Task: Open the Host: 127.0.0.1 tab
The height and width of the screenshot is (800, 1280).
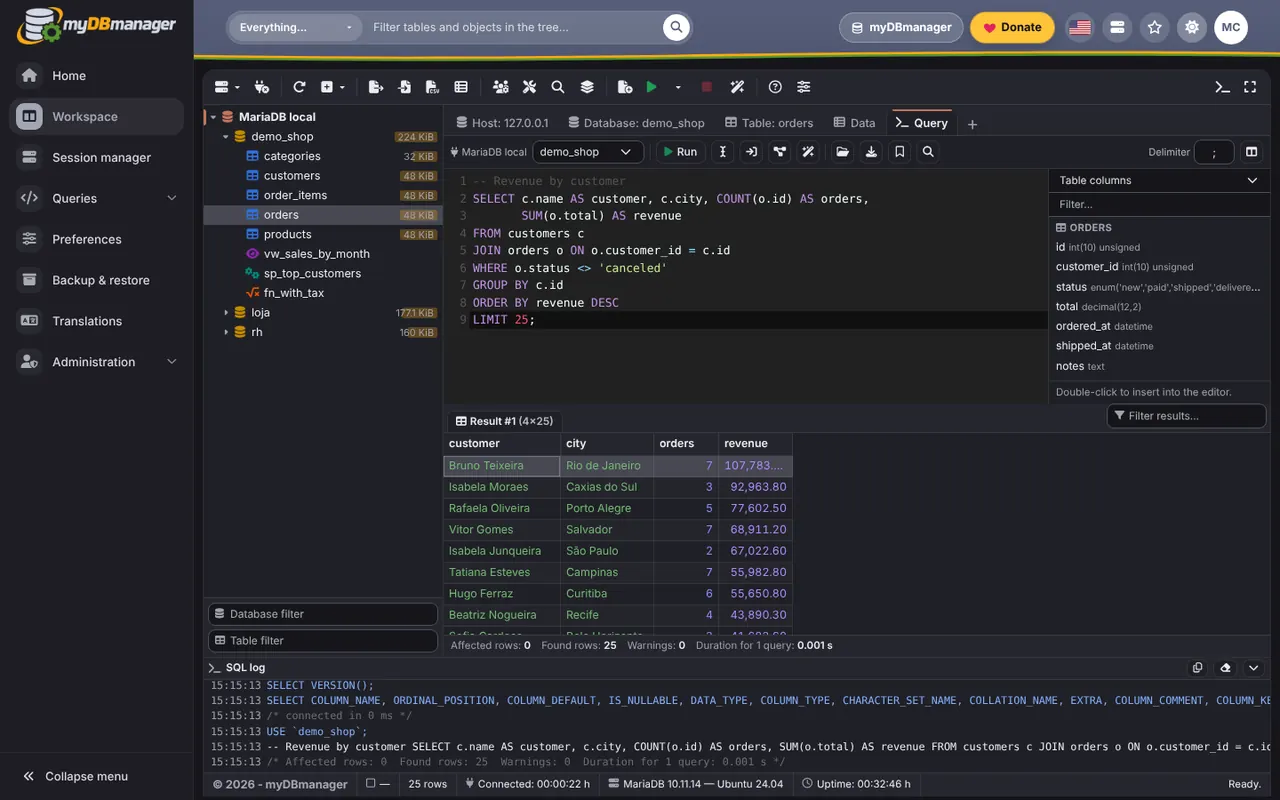Action: click(502, 123)
